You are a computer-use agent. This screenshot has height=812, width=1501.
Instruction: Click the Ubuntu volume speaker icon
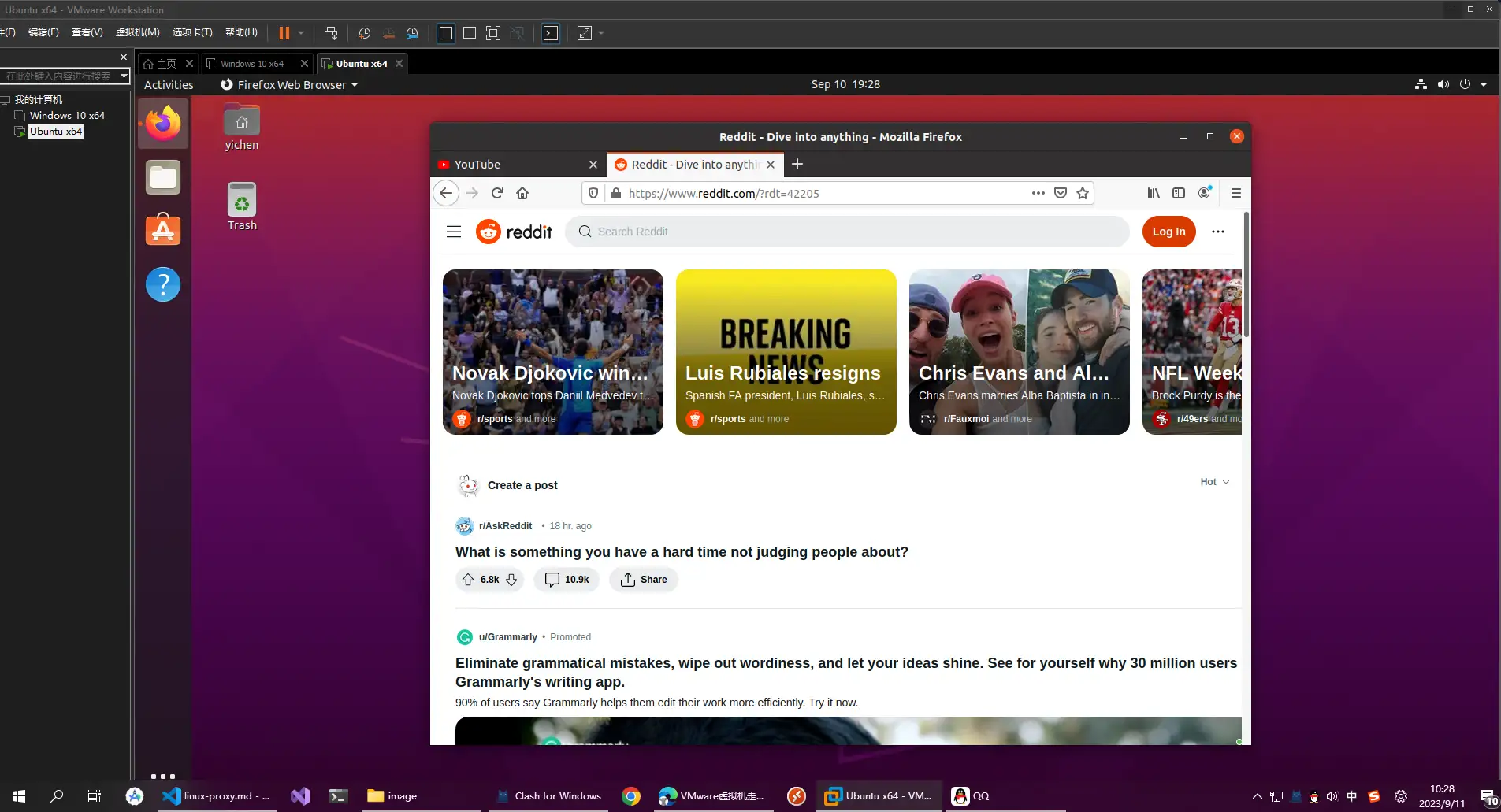[x=1443, y=84]
